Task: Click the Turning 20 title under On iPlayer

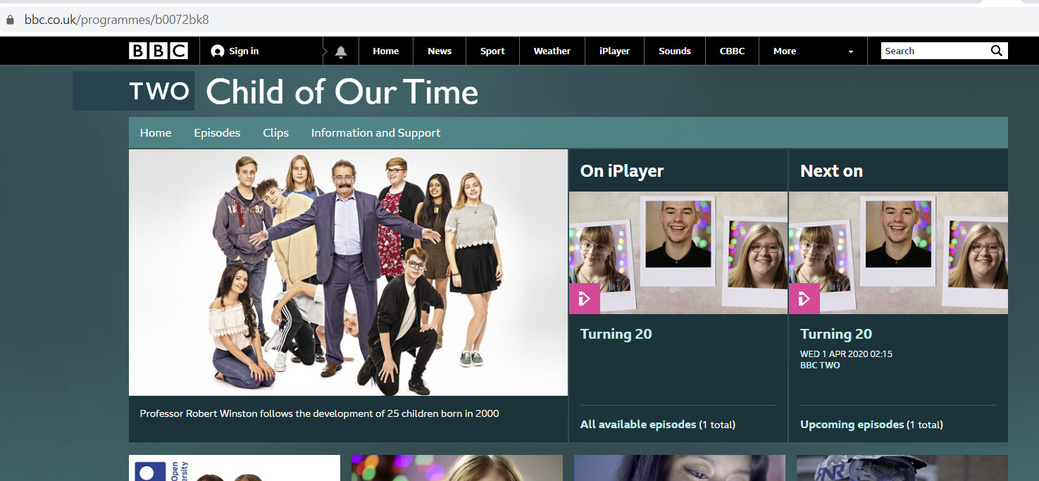Action: pos(616,334)
